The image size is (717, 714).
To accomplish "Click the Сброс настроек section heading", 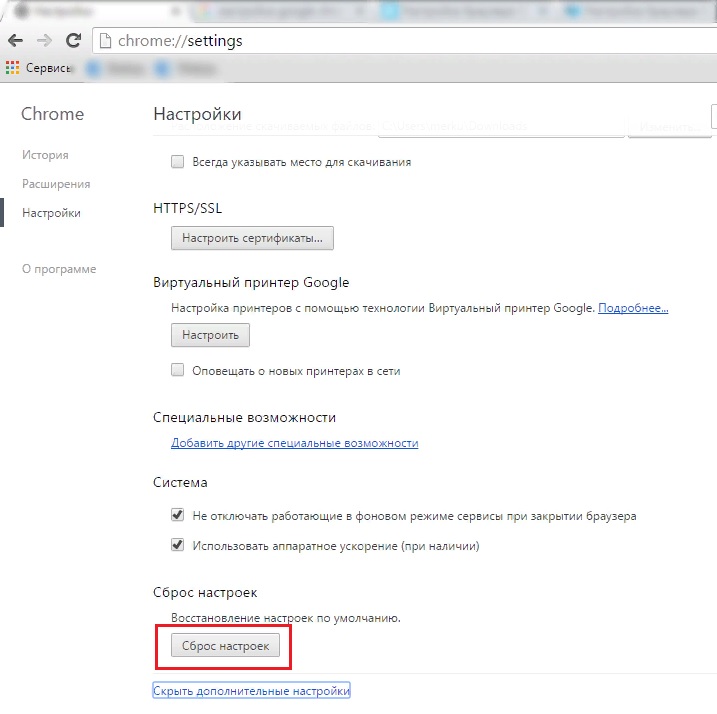I will point(205,593).
